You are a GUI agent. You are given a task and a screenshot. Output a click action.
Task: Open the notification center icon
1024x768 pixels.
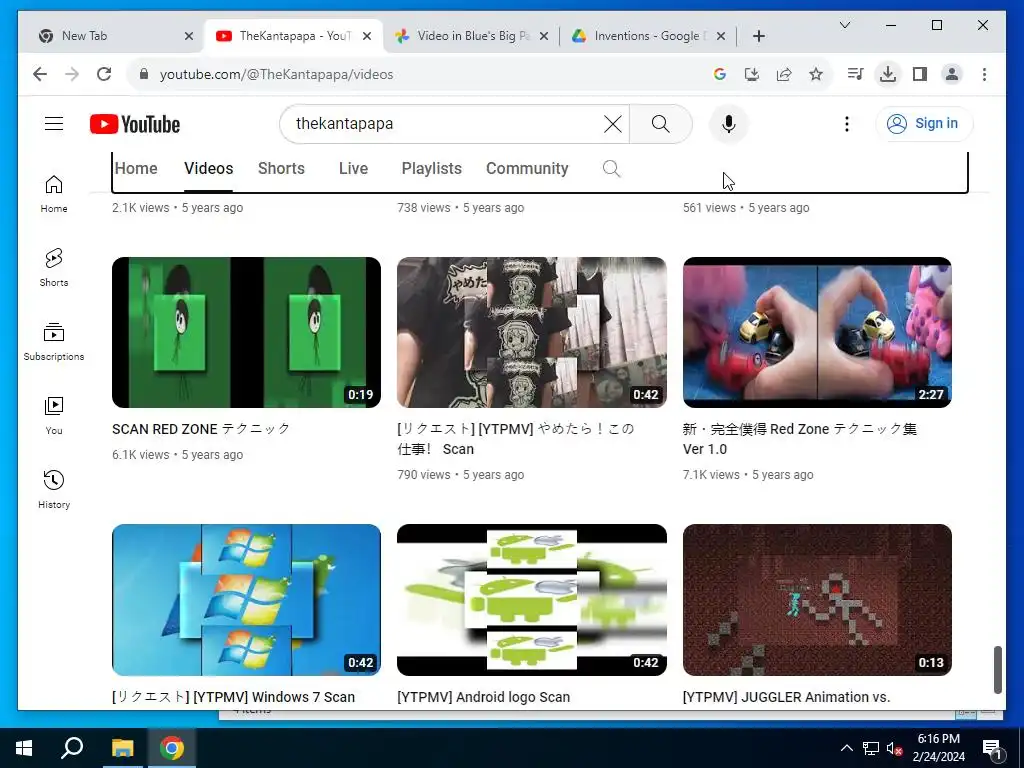[992, 748]
